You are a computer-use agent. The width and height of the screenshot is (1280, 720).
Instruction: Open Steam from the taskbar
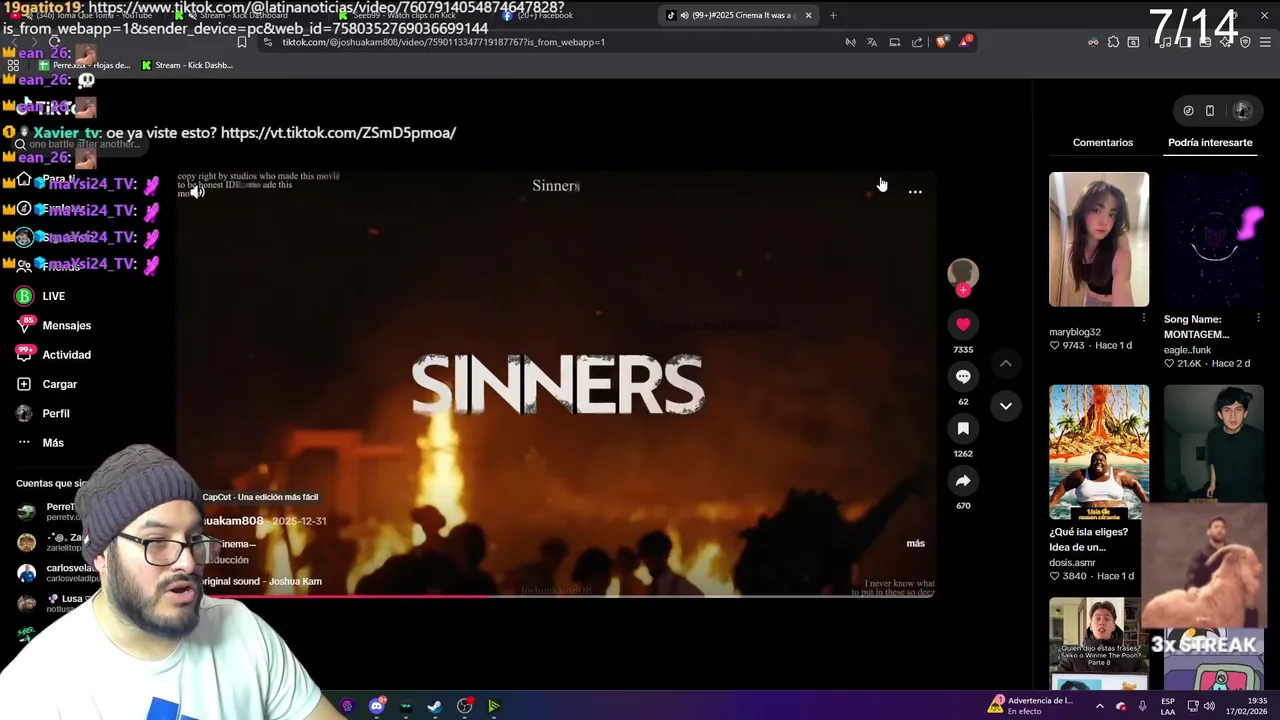pos(435,706)
